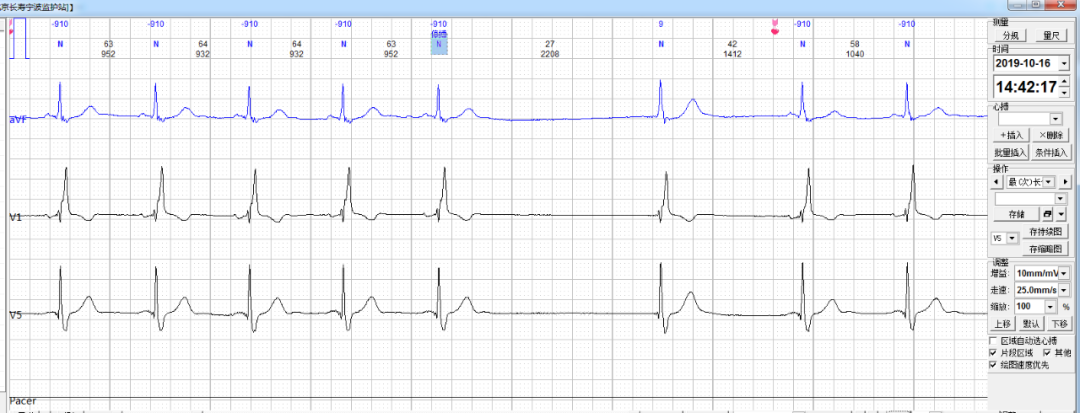This screenshot has width=1080, height=413.
Task: Click the +插入 insert beat button
Action: point(1011,136)
